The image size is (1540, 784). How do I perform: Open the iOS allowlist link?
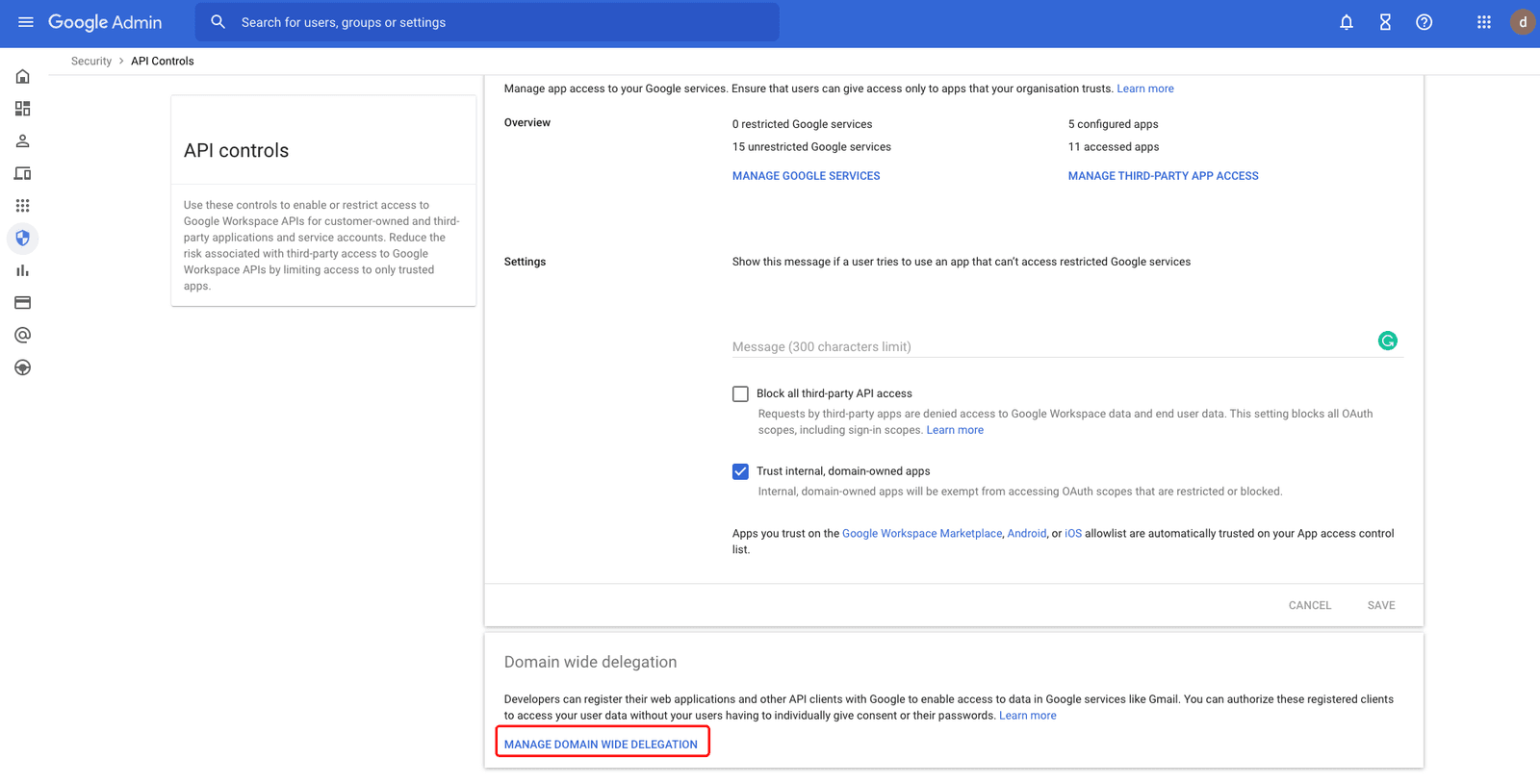(1073, 534)
